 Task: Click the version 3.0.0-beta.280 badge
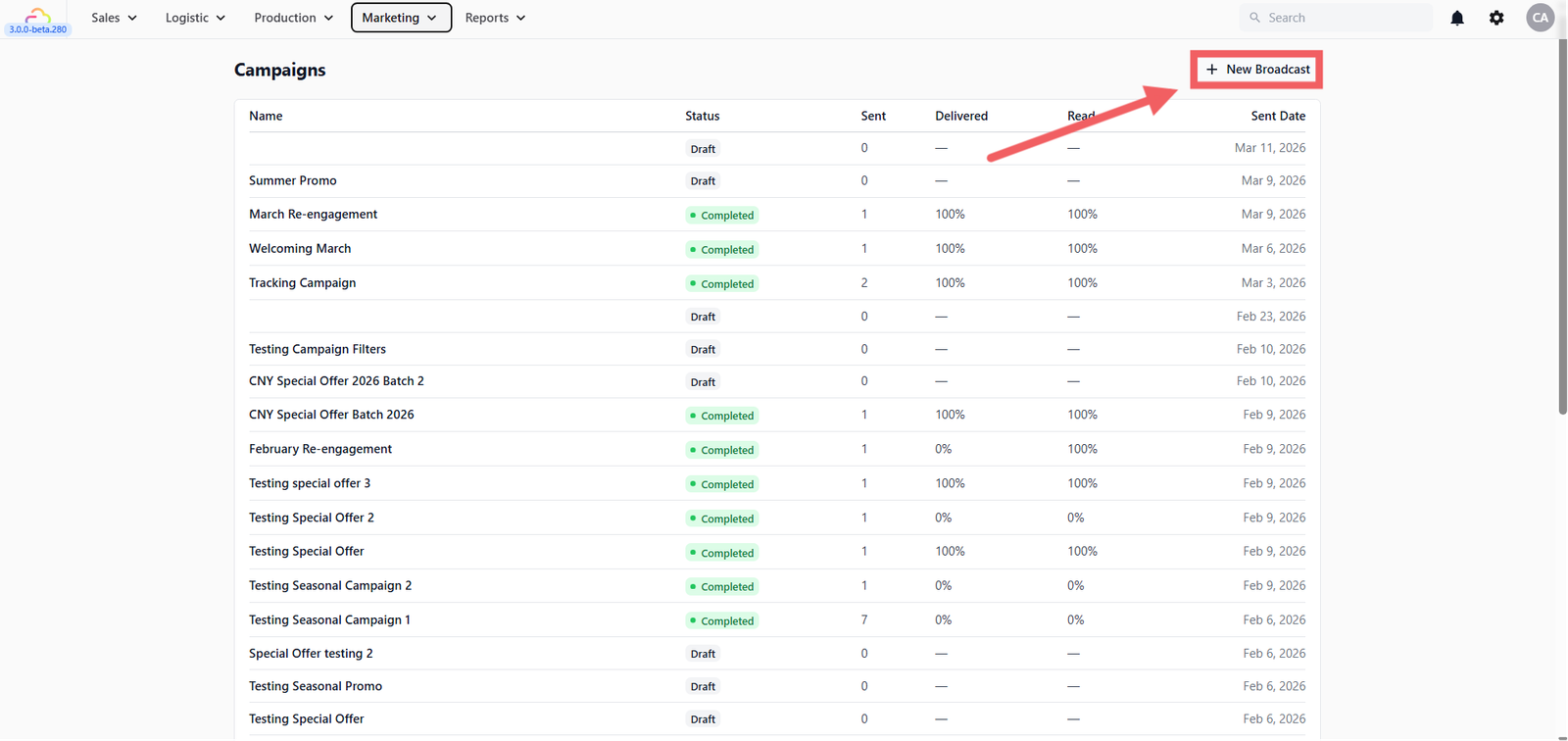coord(38,29)
